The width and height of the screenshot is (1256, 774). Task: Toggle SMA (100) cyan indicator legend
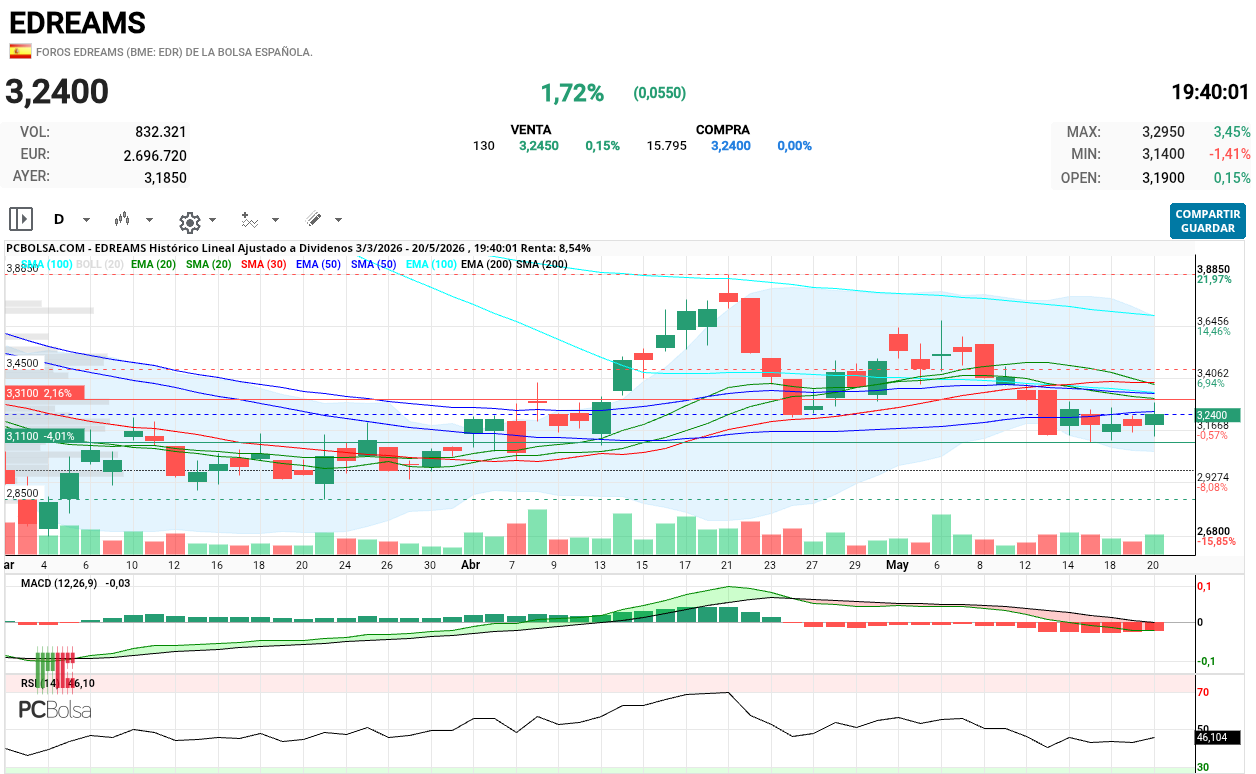pyautogui.click(x=46, y=264)
